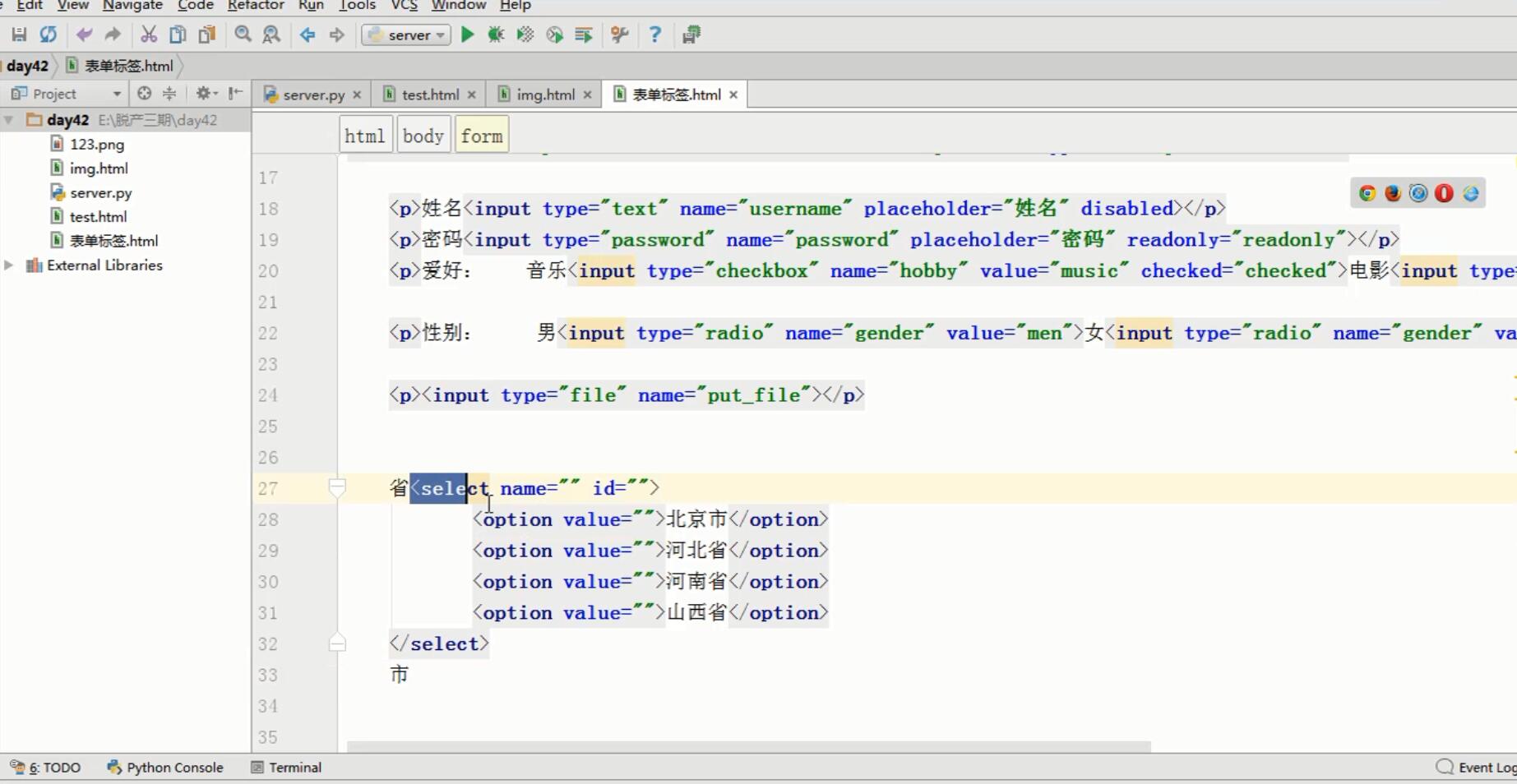
Task: Expand the External Libraries node
Action: (x=9, y=265)
